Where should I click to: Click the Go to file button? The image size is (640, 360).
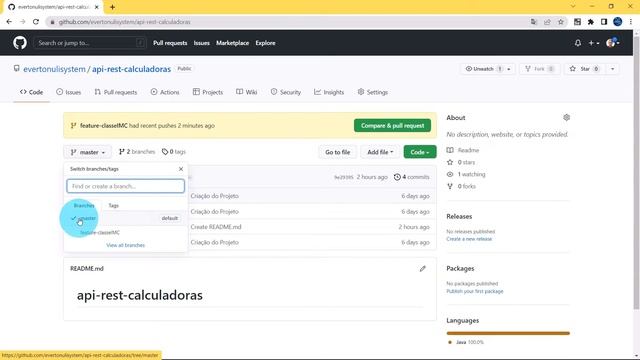(x=338, y=152)
